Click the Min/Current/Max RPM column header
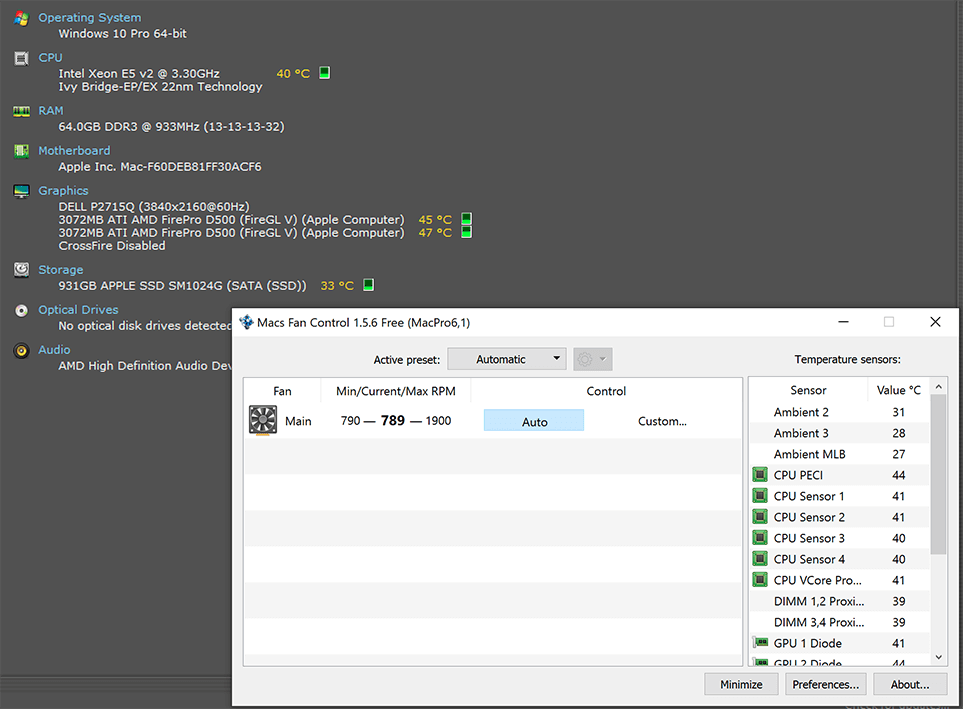This screenshot has width=963, height=709. (396, 391)
